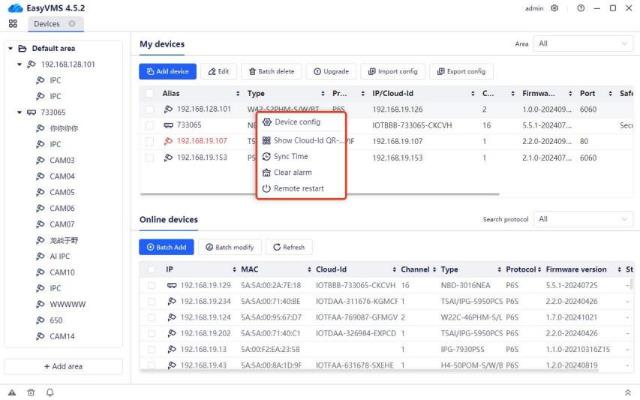Viewport: 640px width, 400px height.
Task: Click the Batch modify button
Action: [228, 247]
